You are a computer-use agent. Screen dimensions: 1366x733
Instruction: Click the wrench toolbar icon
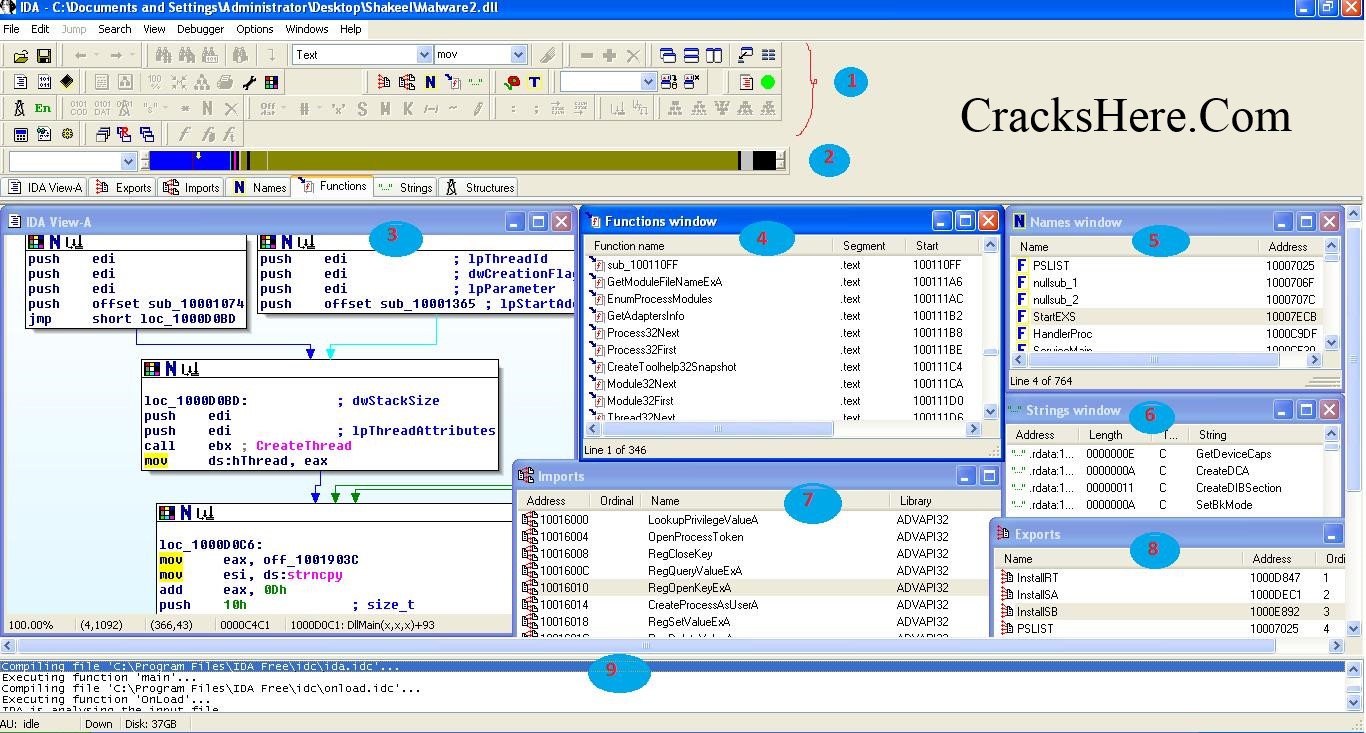pyautogui.click(x=249, y=82)
